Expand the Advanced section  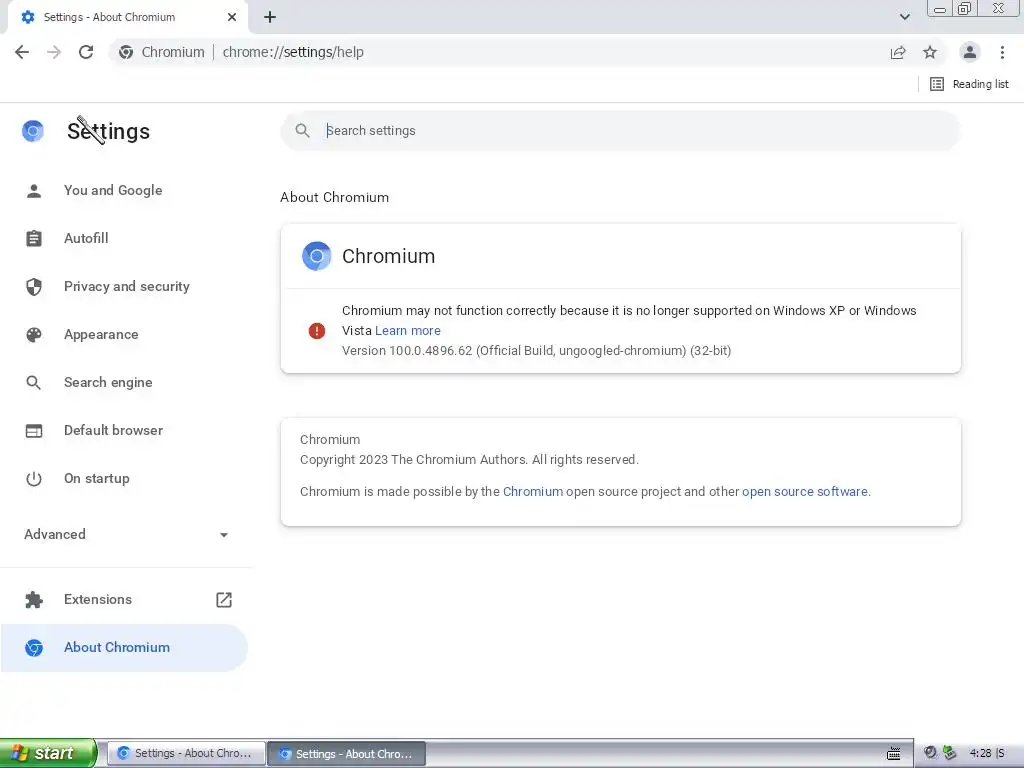point(125,534)
